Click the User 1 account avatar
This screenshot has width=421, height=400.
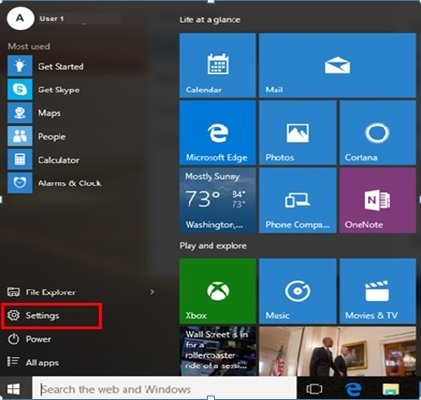[x=20, y=18]
